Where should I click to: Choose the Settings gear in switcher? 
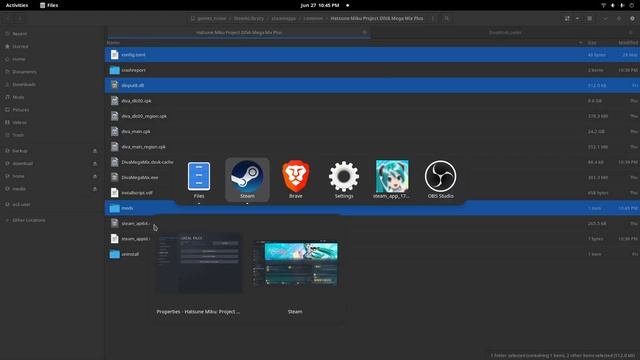(344, 180)
